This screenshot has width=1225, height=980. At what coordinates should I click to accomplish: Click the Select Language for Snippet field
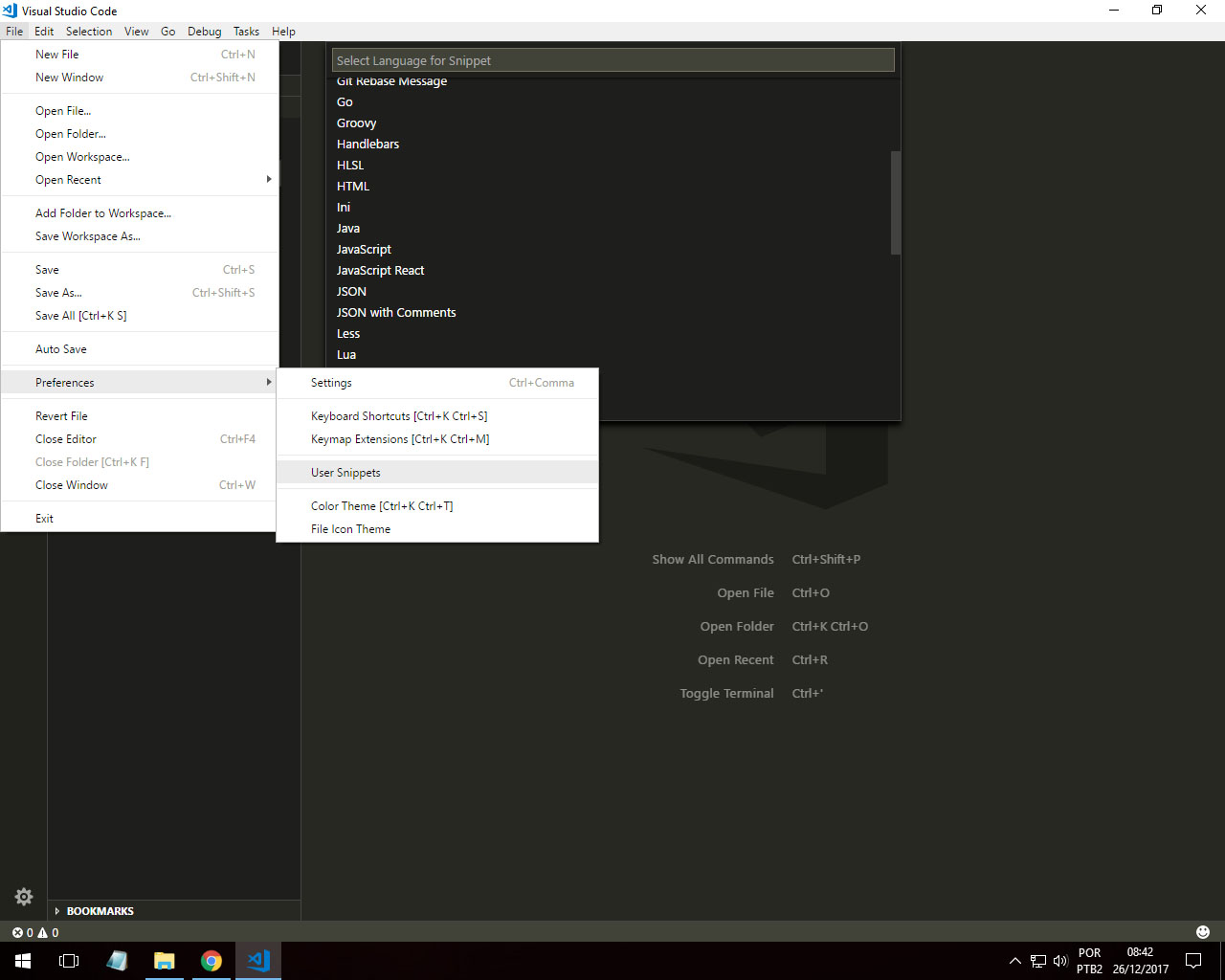[x=613, y=60]
